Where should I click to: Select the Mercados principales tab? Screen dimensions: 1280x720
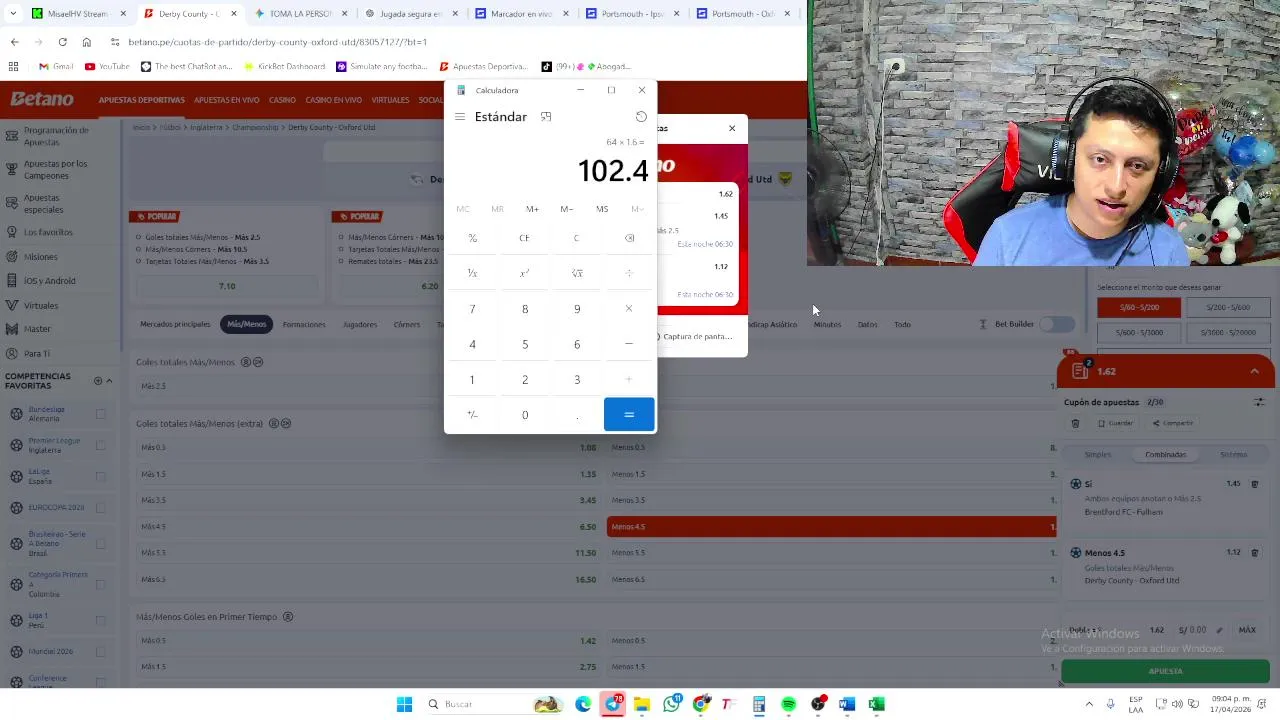[175, 324]
